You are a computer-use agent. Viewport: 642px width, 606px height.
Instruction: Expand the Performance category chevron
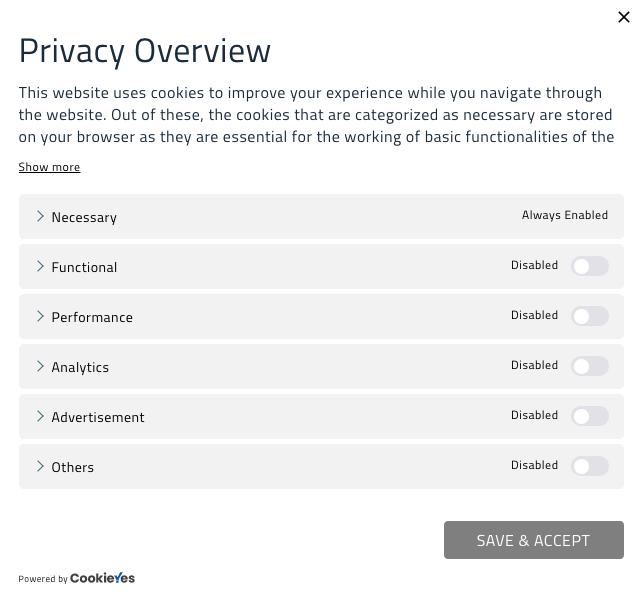tap(40, 316)
